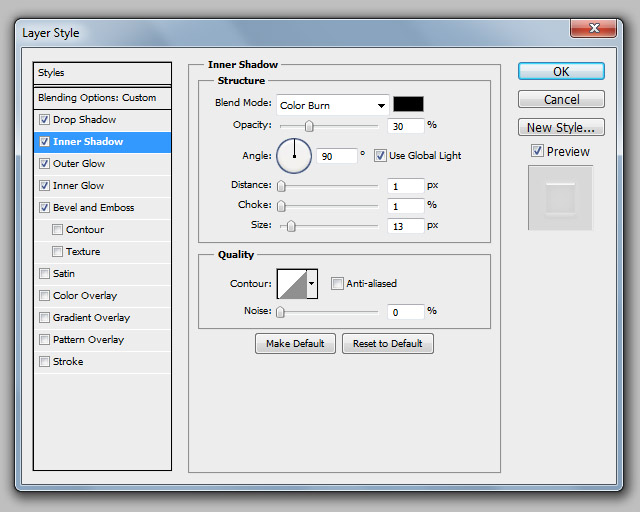Screen dimensions: 640x512
Task: Close the Layer Style dialog
Action: coord(593,28)
